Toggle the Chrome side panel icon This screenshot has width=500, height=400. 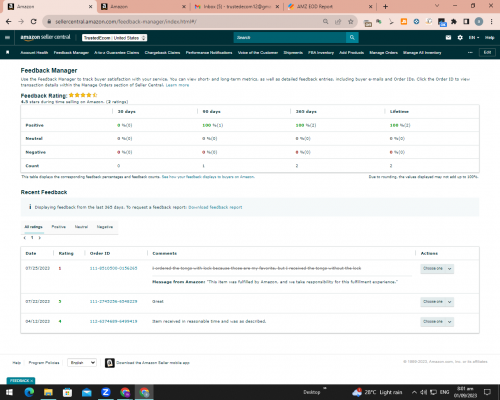pos(466,21)
